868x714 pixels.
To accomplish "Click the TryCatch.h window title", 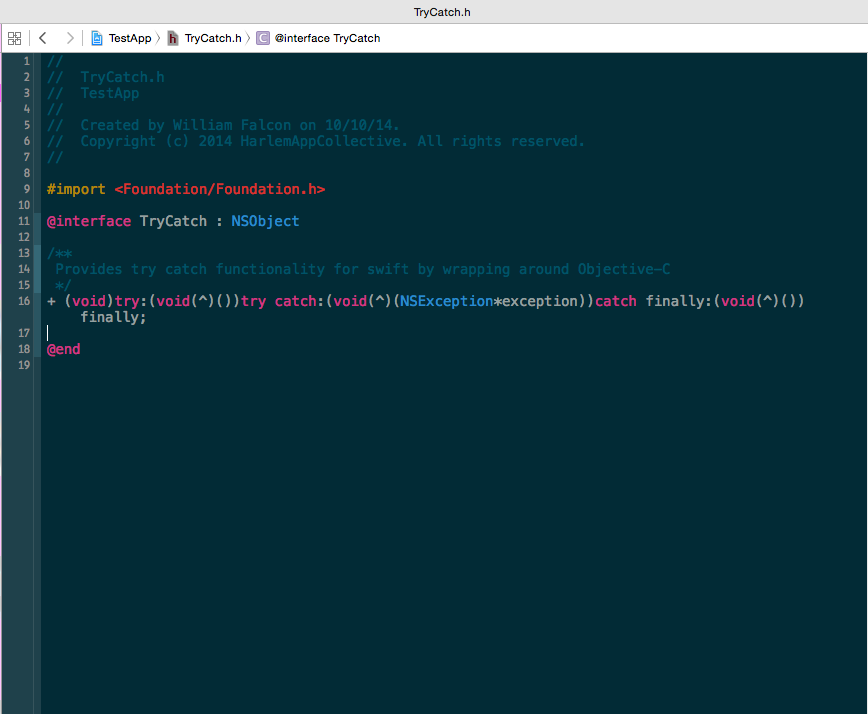I will 442,12.
